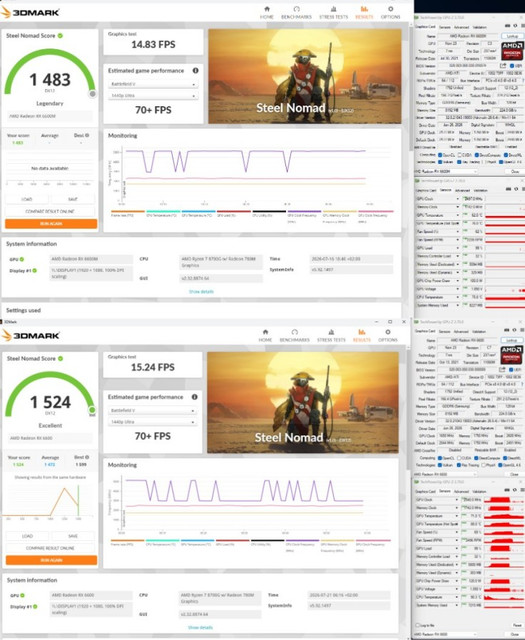The height and width of the screenshot is (640, 525).
Task: Click Load button in the 1483-score window
Action: 27,199
